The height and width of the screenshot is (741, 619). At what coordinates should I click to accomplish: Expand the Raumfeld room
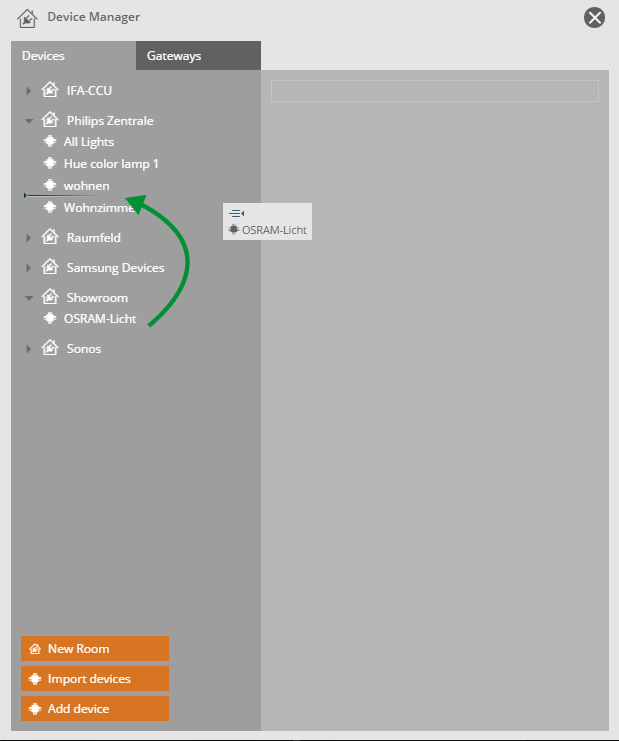29,238
